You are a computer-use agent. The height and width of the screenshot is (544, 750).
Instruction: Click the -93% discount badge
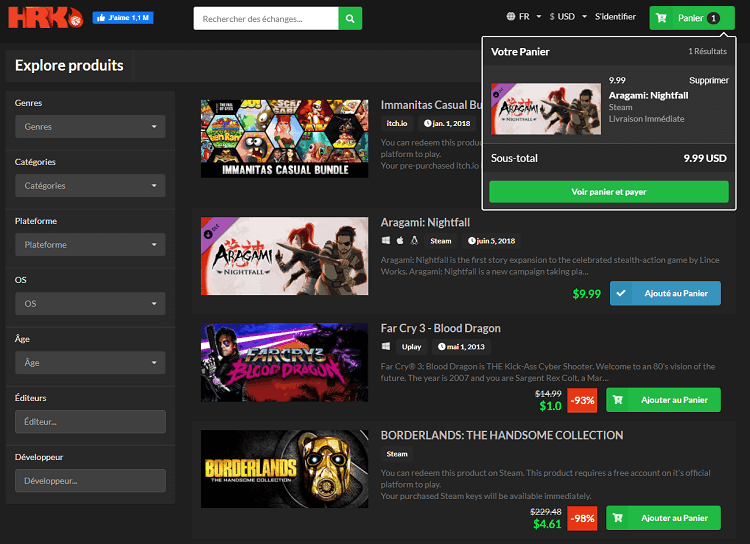pyautogui.click(x=582, y=400)
